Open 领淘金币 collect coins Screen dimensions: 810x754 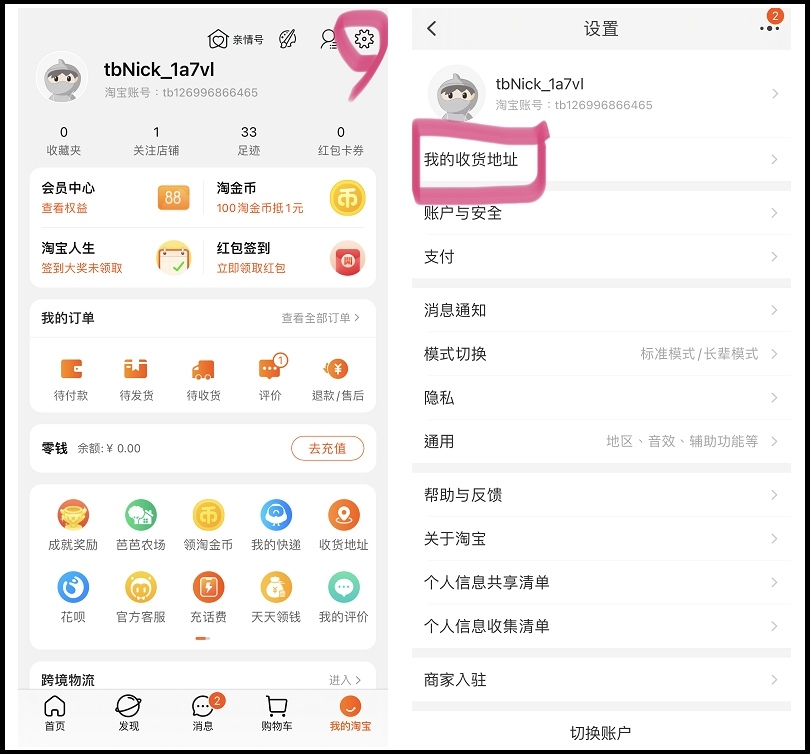point(208,525)
